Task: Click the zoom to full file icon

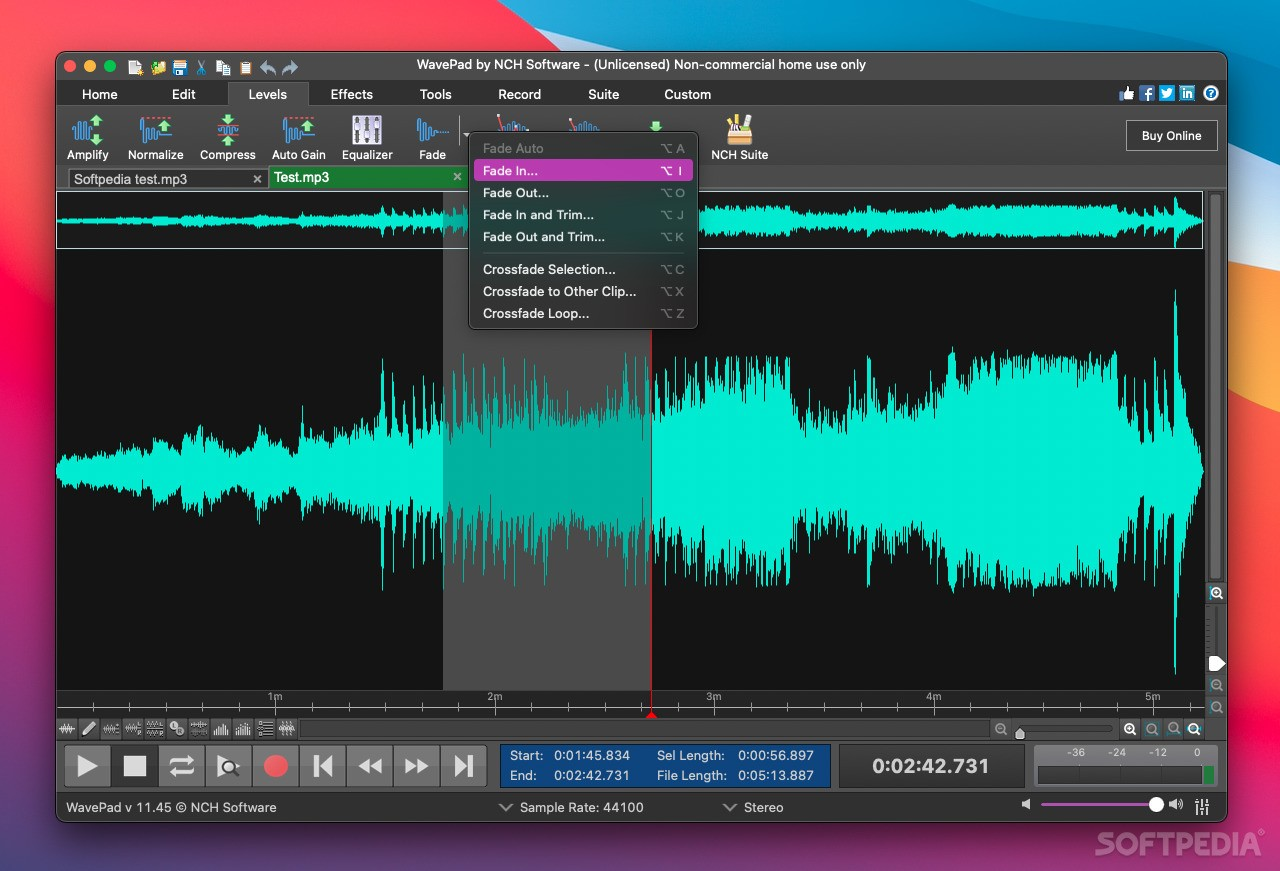Action: coord(1194,730)
